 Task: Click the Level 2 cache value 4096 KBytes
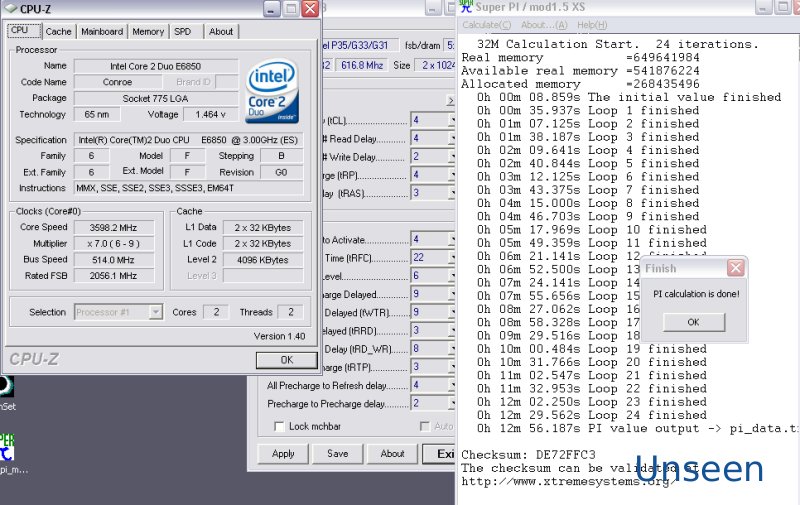(263, 260)
